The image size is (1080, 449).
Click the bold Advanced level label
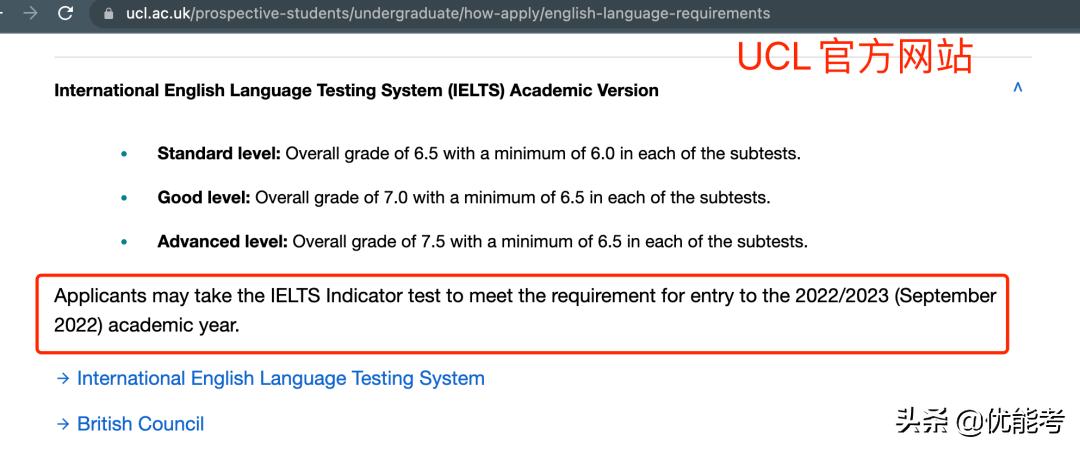[222, 242]
